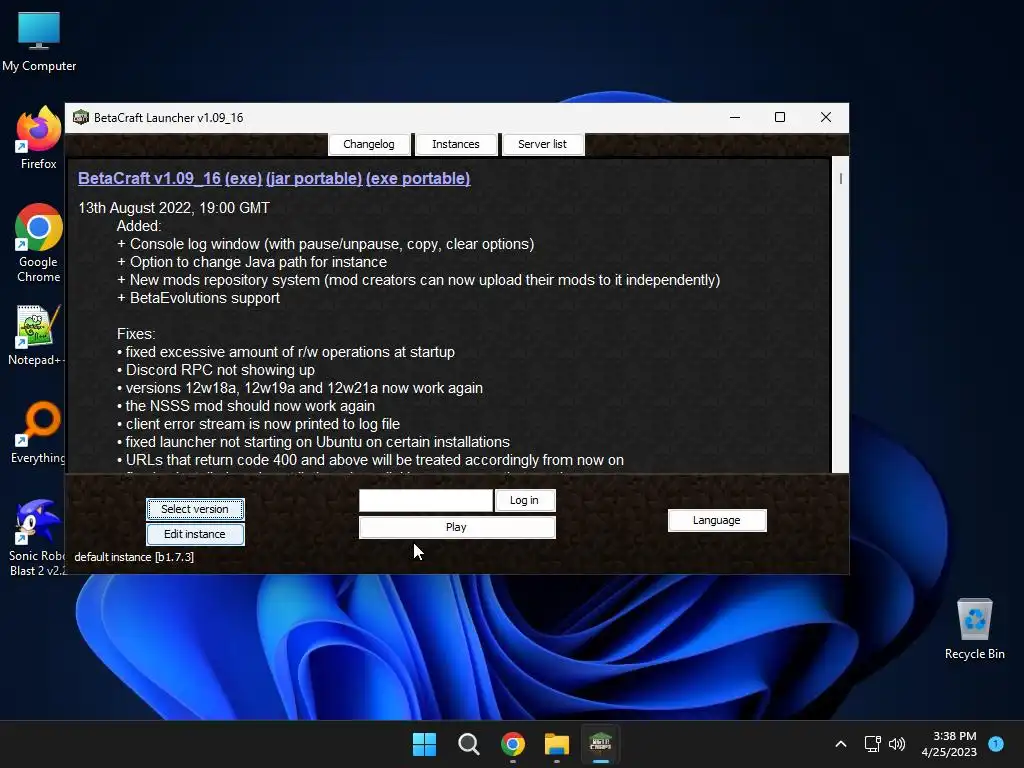Click the Select version button
Screen dimensions: 1024x768
point(195,509)
